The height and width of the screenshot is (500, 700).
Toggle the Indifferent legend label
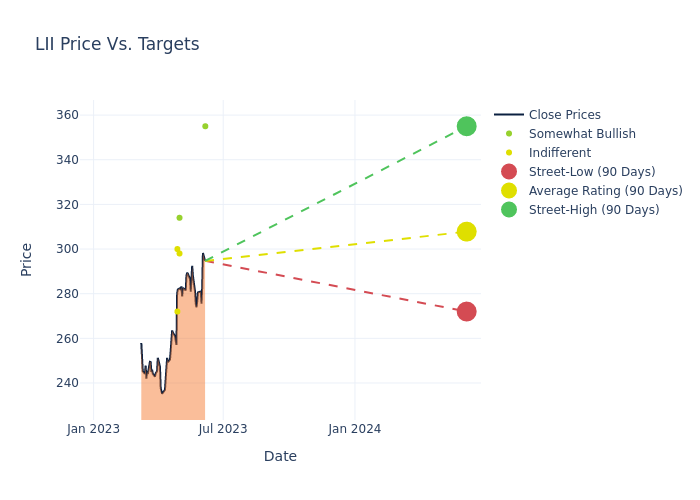pos(559,153)
